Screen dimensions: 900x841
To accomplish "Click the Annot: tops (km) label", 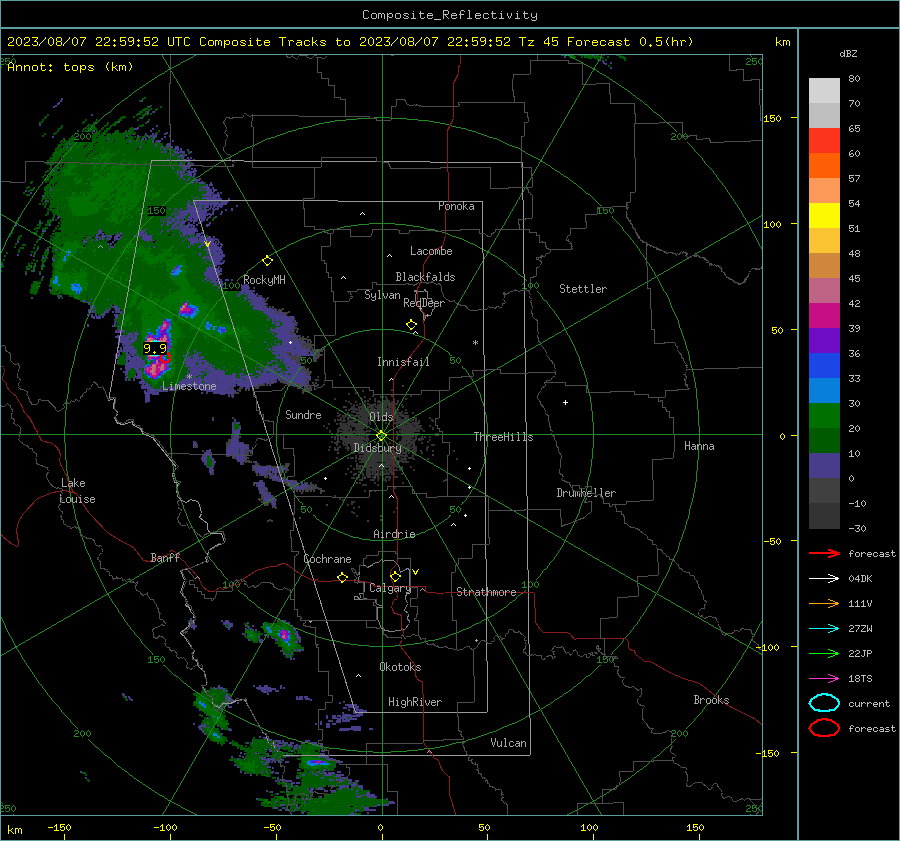I will (x=70, y=67).
